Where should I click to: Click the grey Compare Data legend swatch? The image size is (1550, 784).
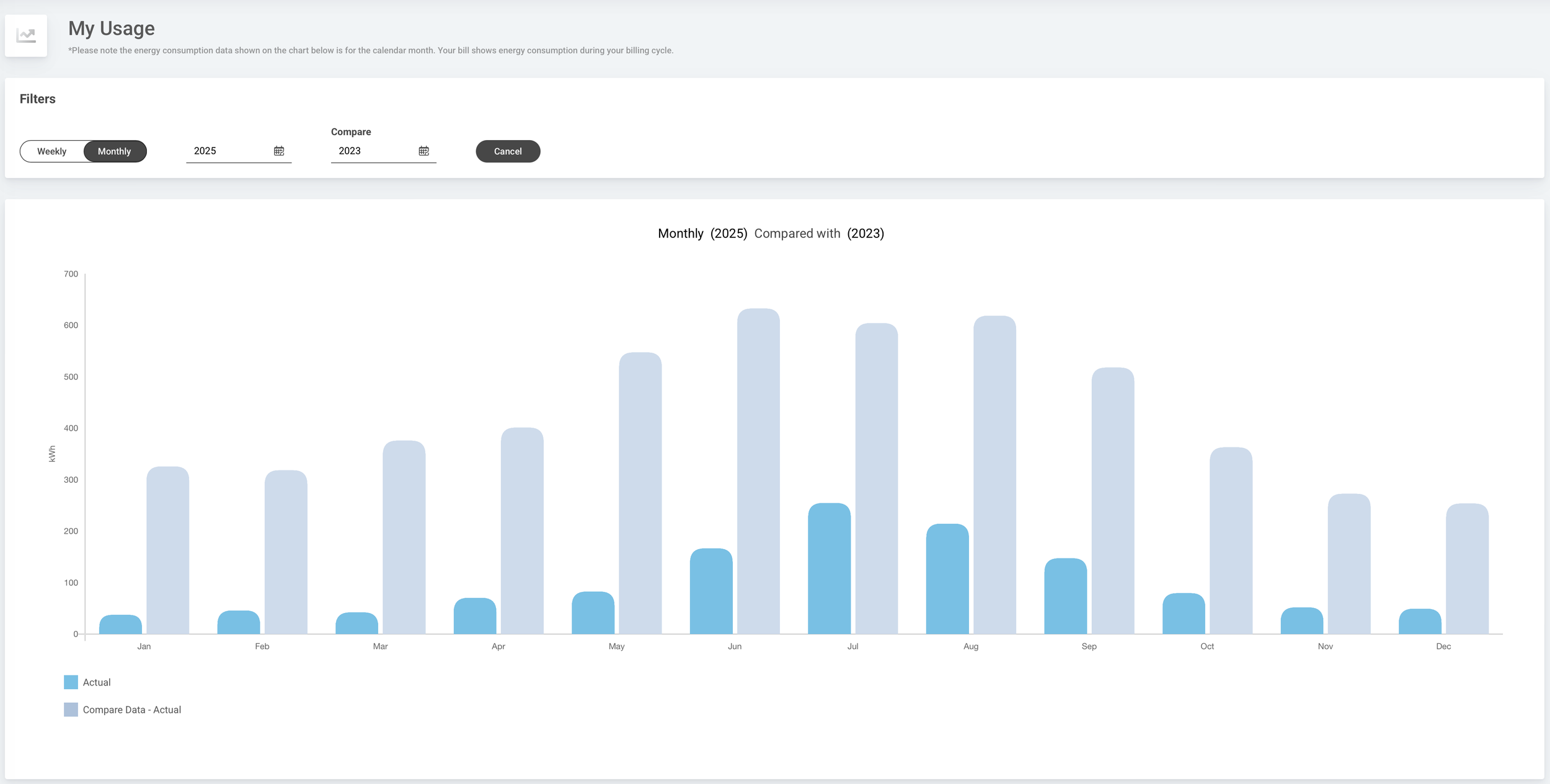point(71,710)
